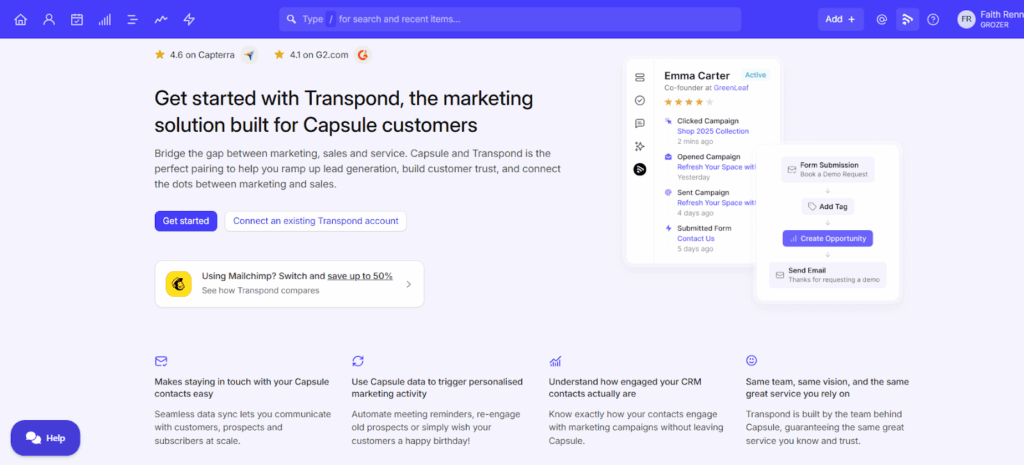The image size is (1024, 465).
Task: Open the Sales Pipeline bar-chart icon
Action: coord(105,19)
